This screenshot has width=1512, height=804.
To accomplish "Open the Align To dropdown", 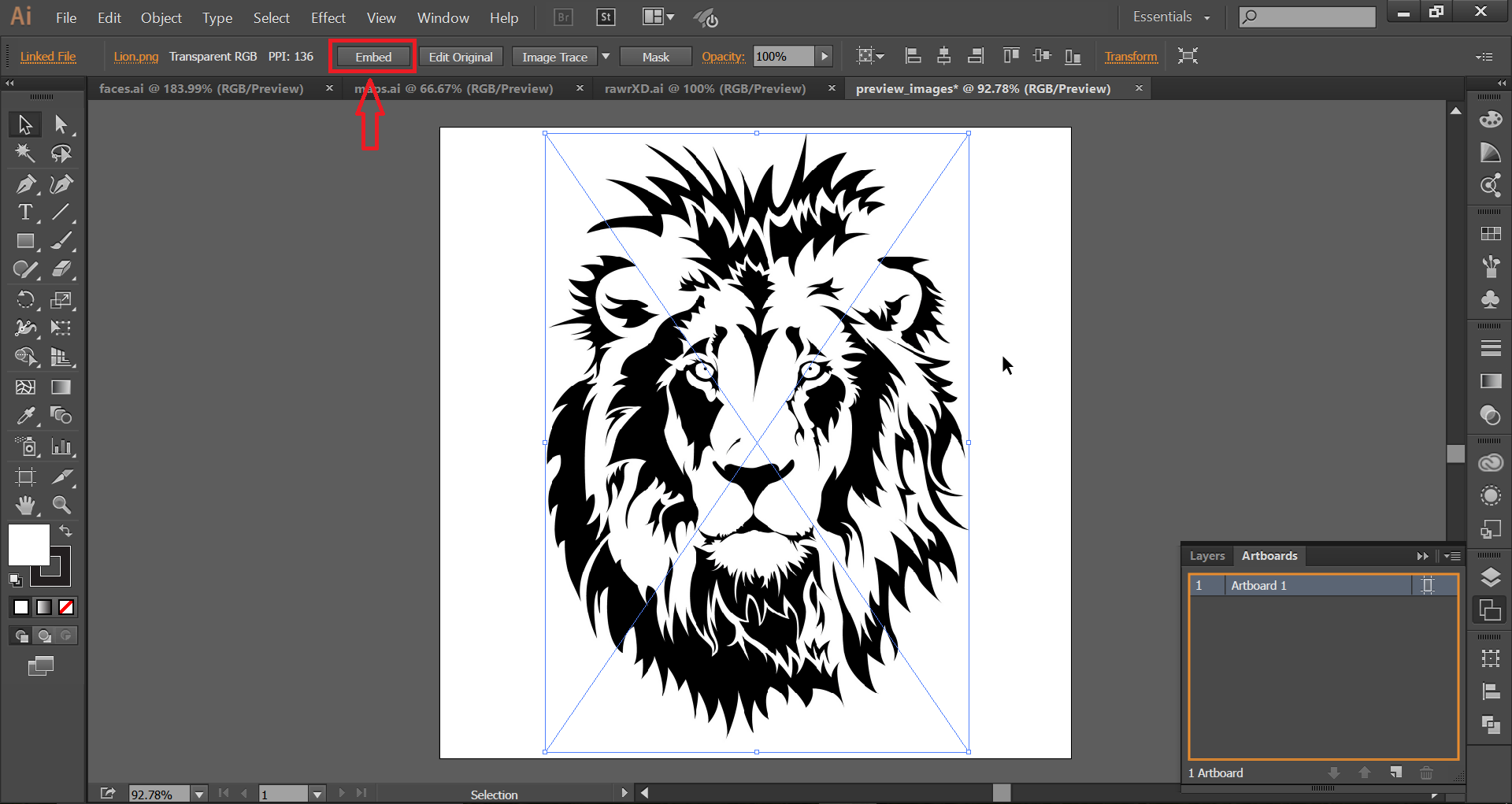I will pyautogui.click(x=870, y=56).
